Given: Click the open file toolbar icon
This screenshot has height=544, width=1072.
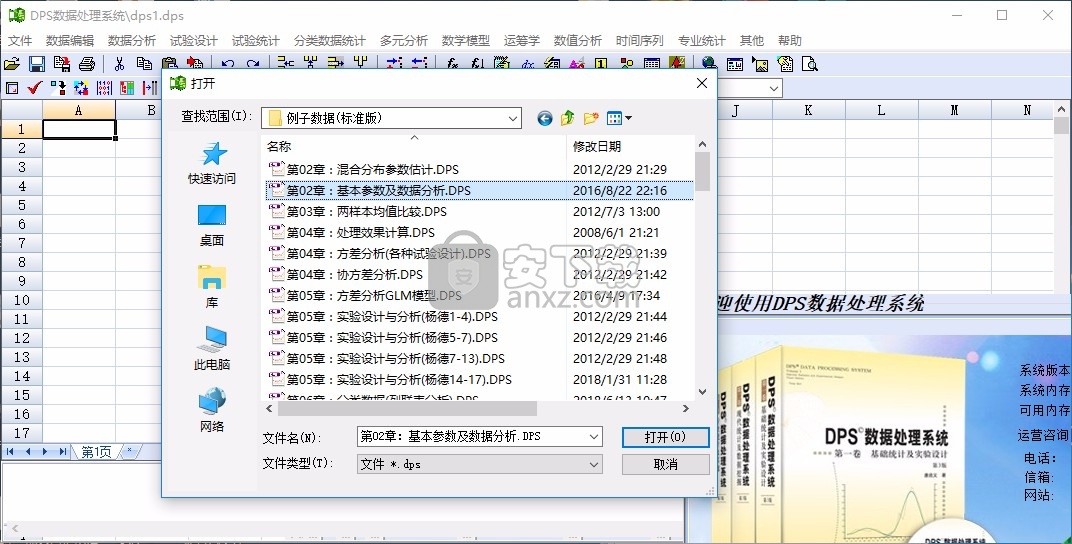Looking at the screenshot, I should [x=12, y=64].
